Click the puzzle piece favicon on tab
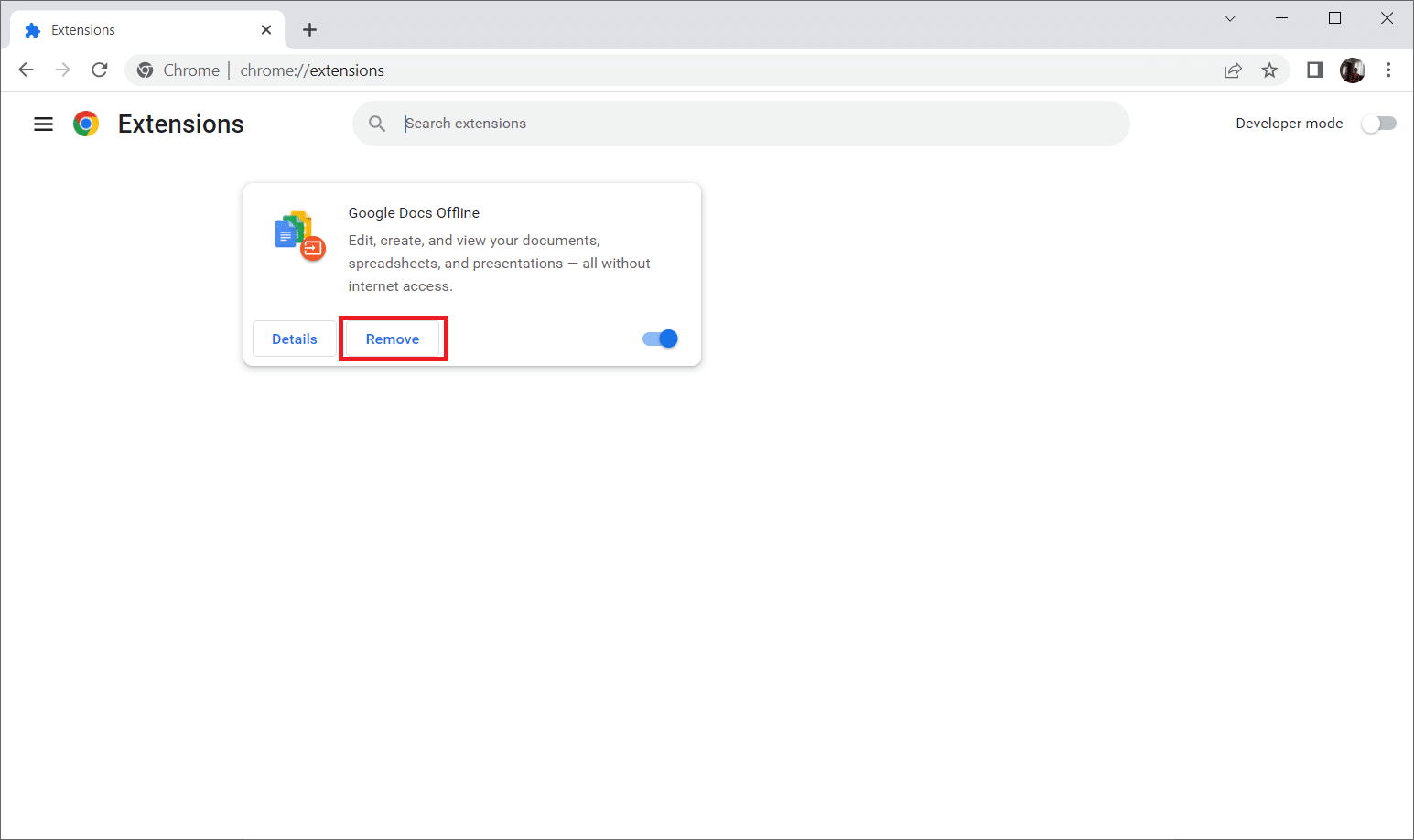The height and width of the screenshot is (840, 1414). click(33, 30)
